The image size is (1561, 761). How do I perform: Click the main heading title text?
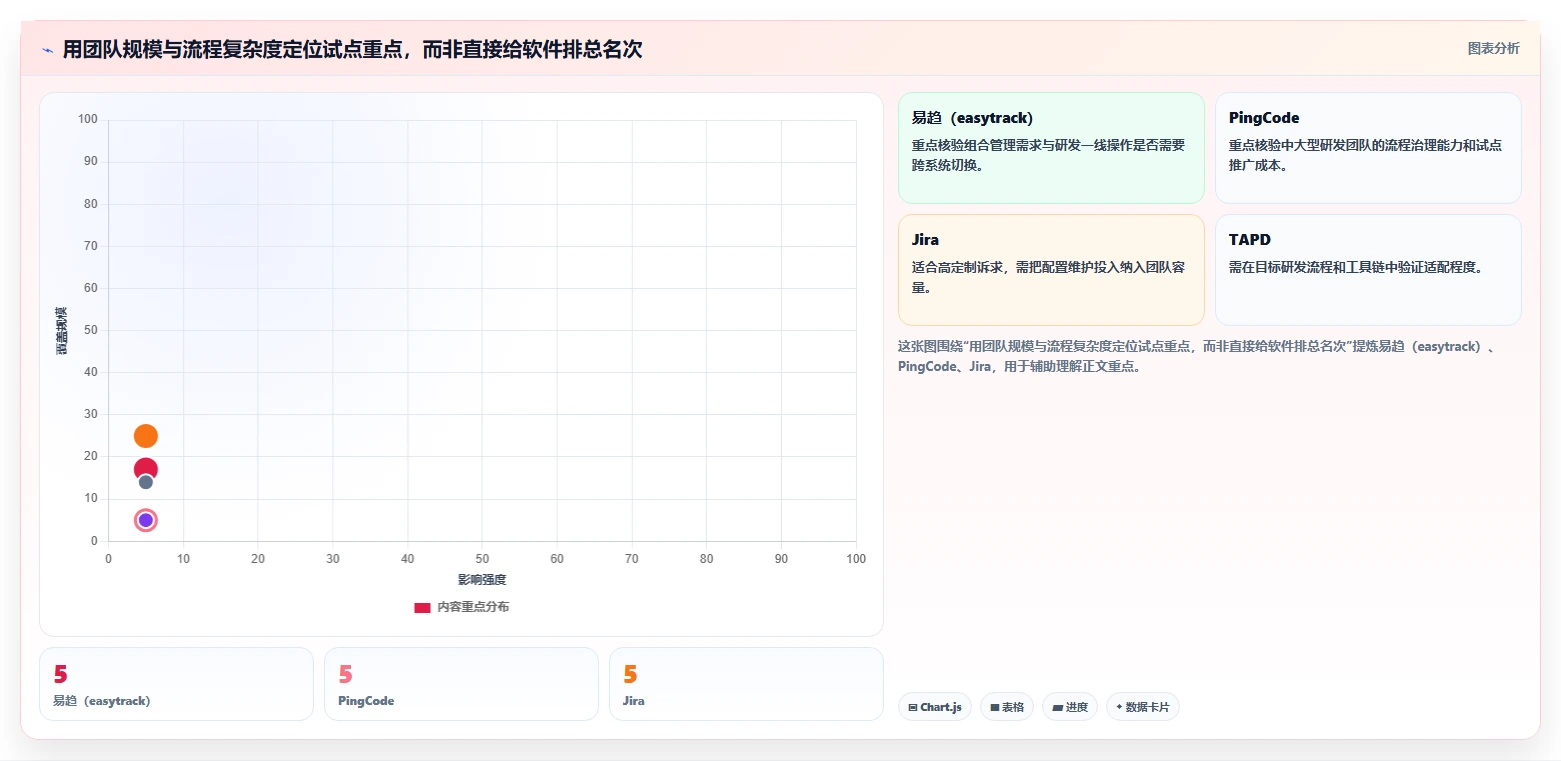coord(352,50)
